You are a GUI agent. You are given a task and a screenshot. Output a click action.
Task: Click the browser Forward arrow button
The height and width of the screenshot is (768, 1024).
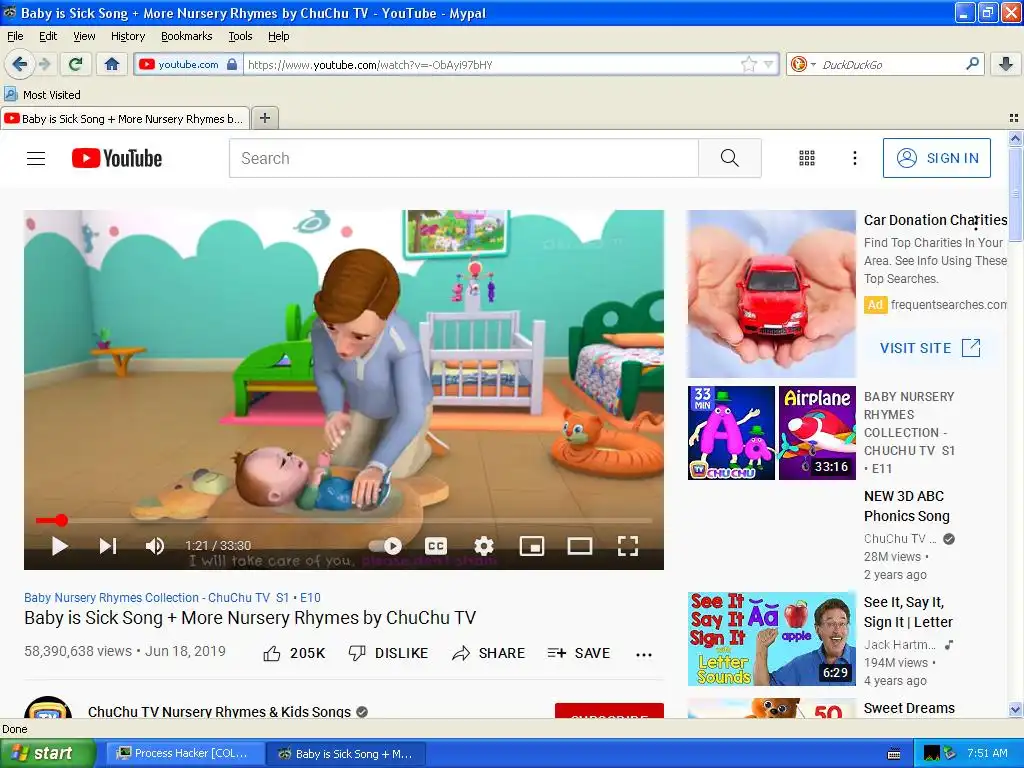point(44,64)
